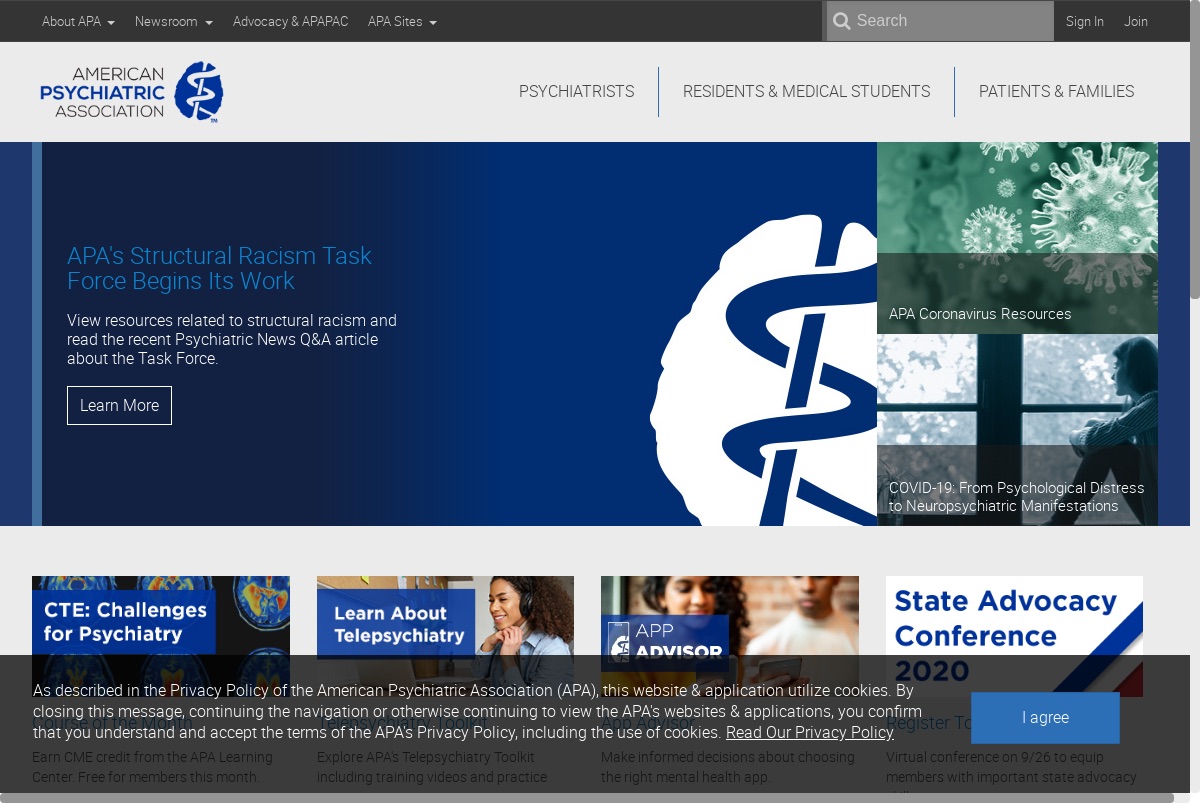1200x803 pixels.
Task: Open the American Psychiatric Association logo home link
Action: pyautogui.click(x=132, y=92)
